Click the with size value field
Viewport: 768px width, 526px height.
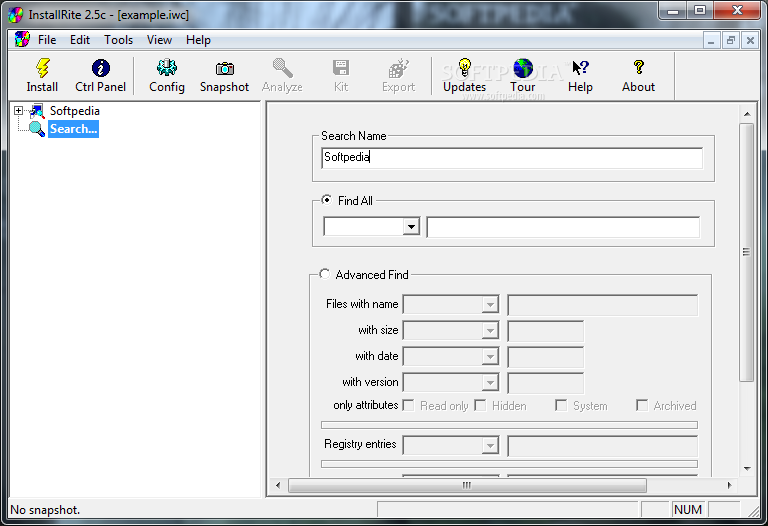coord(546,331)
